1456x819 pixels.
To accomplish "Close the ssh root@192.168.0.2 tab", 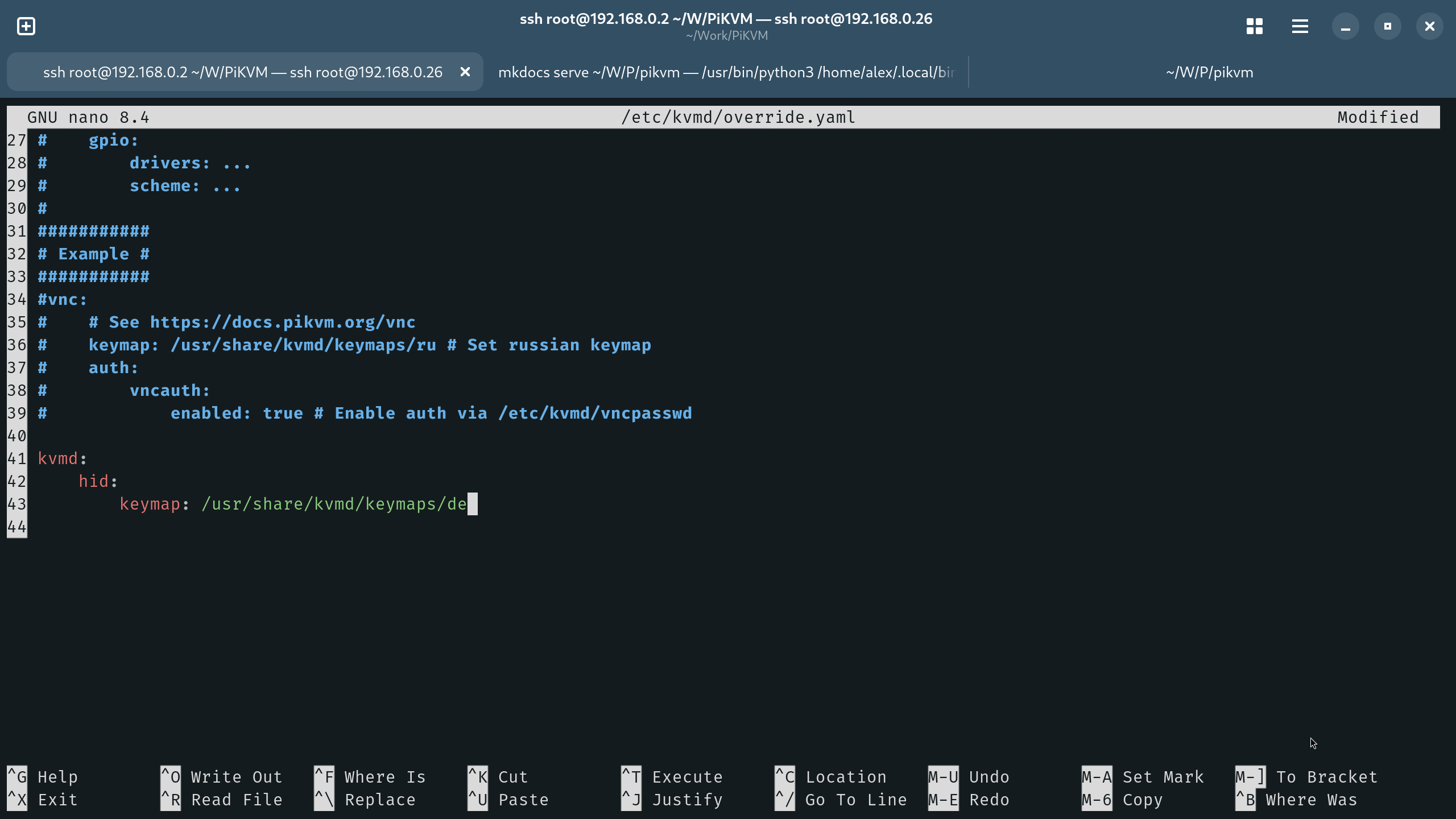I will point(465,72).
